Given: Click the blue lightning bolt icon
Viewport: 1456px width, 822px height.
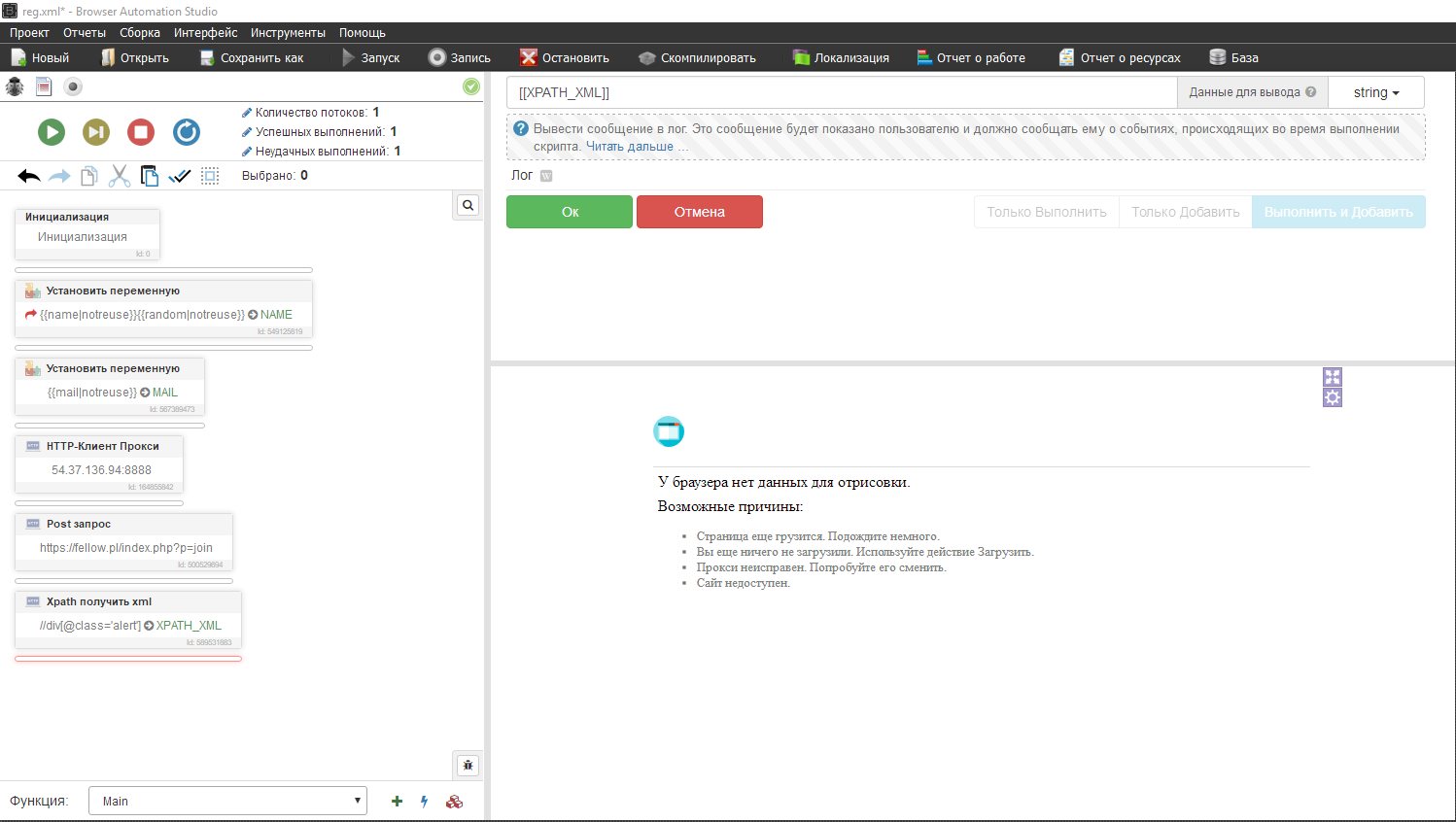Looking at the screenshot, I should click(425, 802).
